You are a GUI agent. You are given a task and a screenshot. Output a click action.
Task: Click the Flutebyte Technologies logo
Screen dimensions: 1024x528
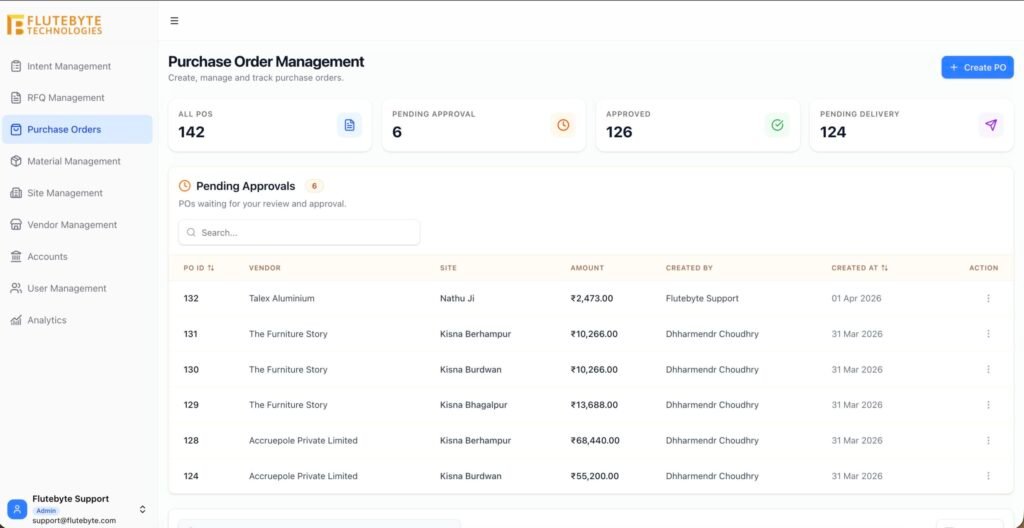tap(55, 25)
